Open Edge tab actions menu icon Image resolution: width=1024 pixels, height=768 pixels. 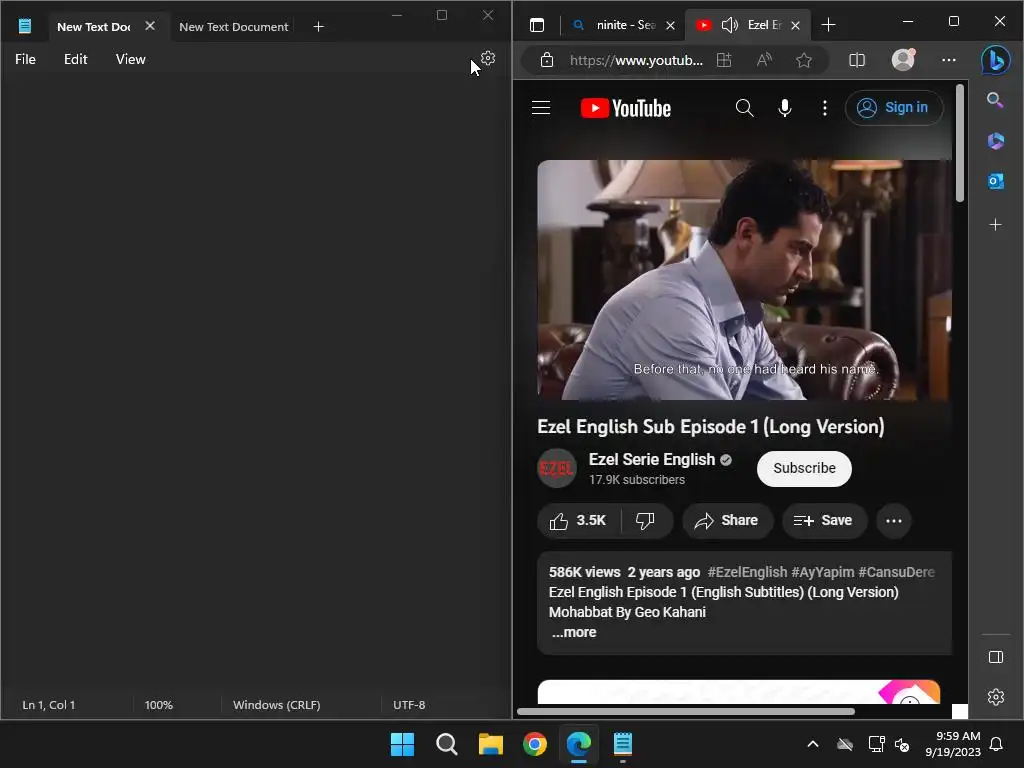(537, 25)
